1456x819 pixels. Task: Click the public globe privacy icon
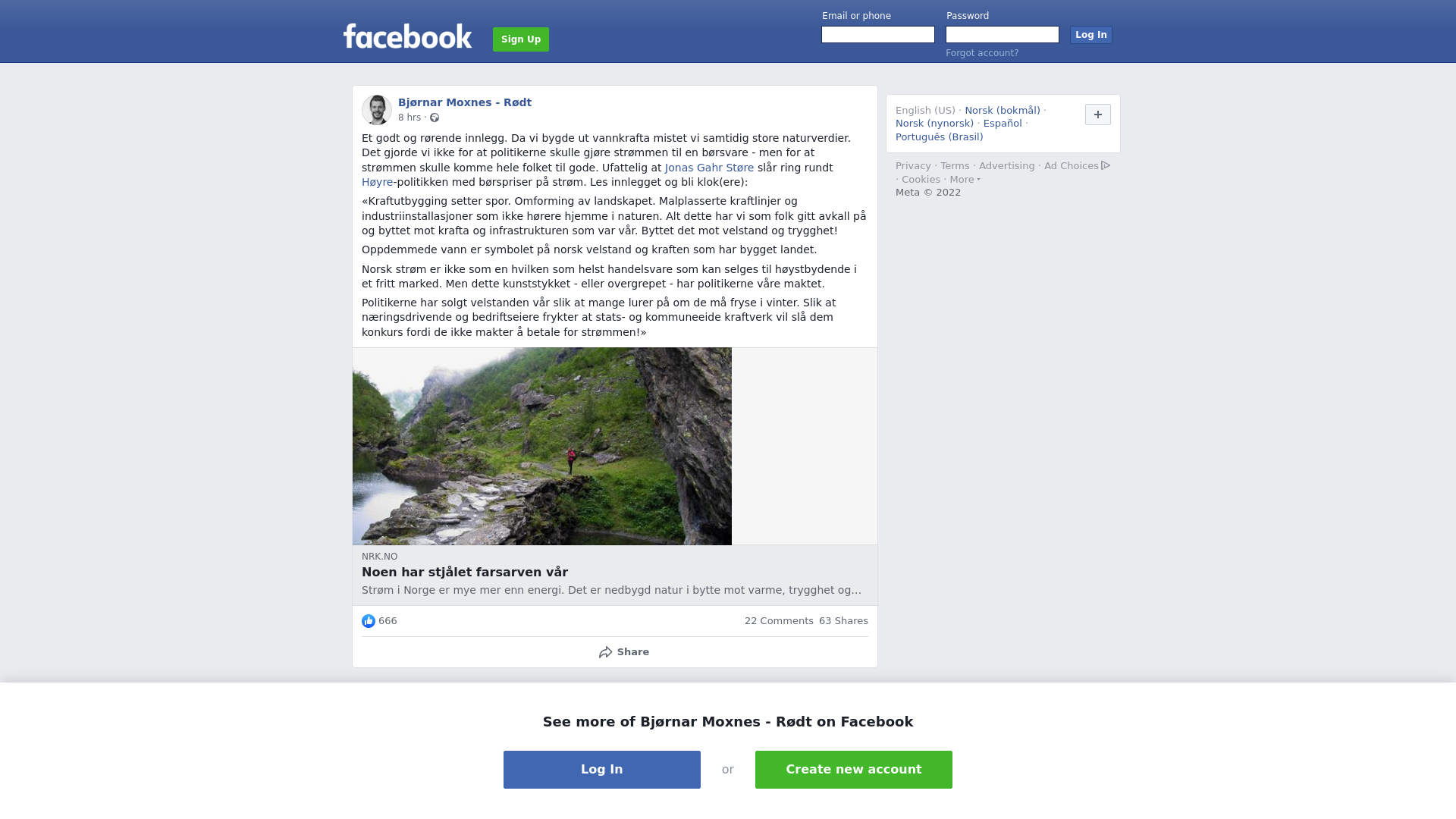pyautogui.click(x=435, y=118)
